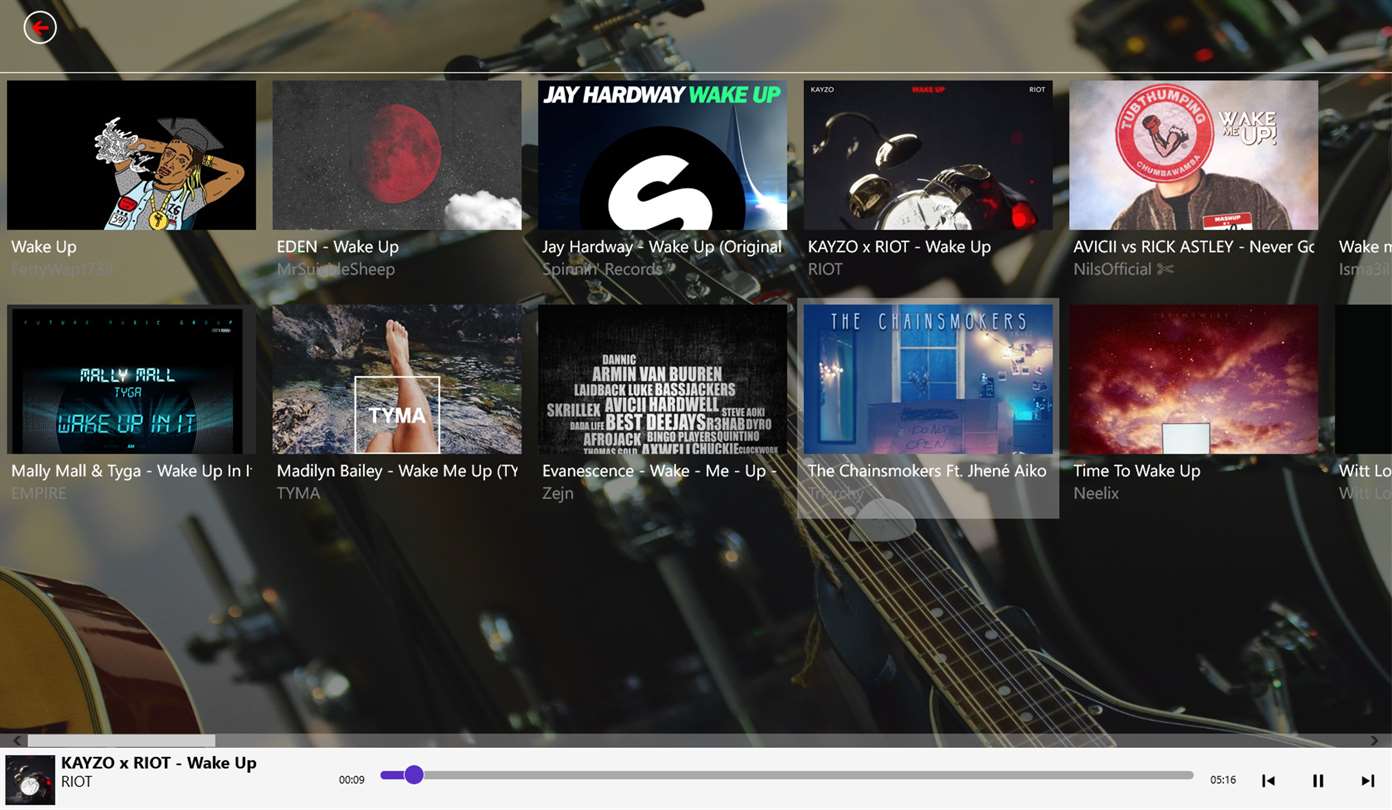The image size is (1392, 810).
Task: Click the EMPIRE uploader name
Action: pos(39,493)
